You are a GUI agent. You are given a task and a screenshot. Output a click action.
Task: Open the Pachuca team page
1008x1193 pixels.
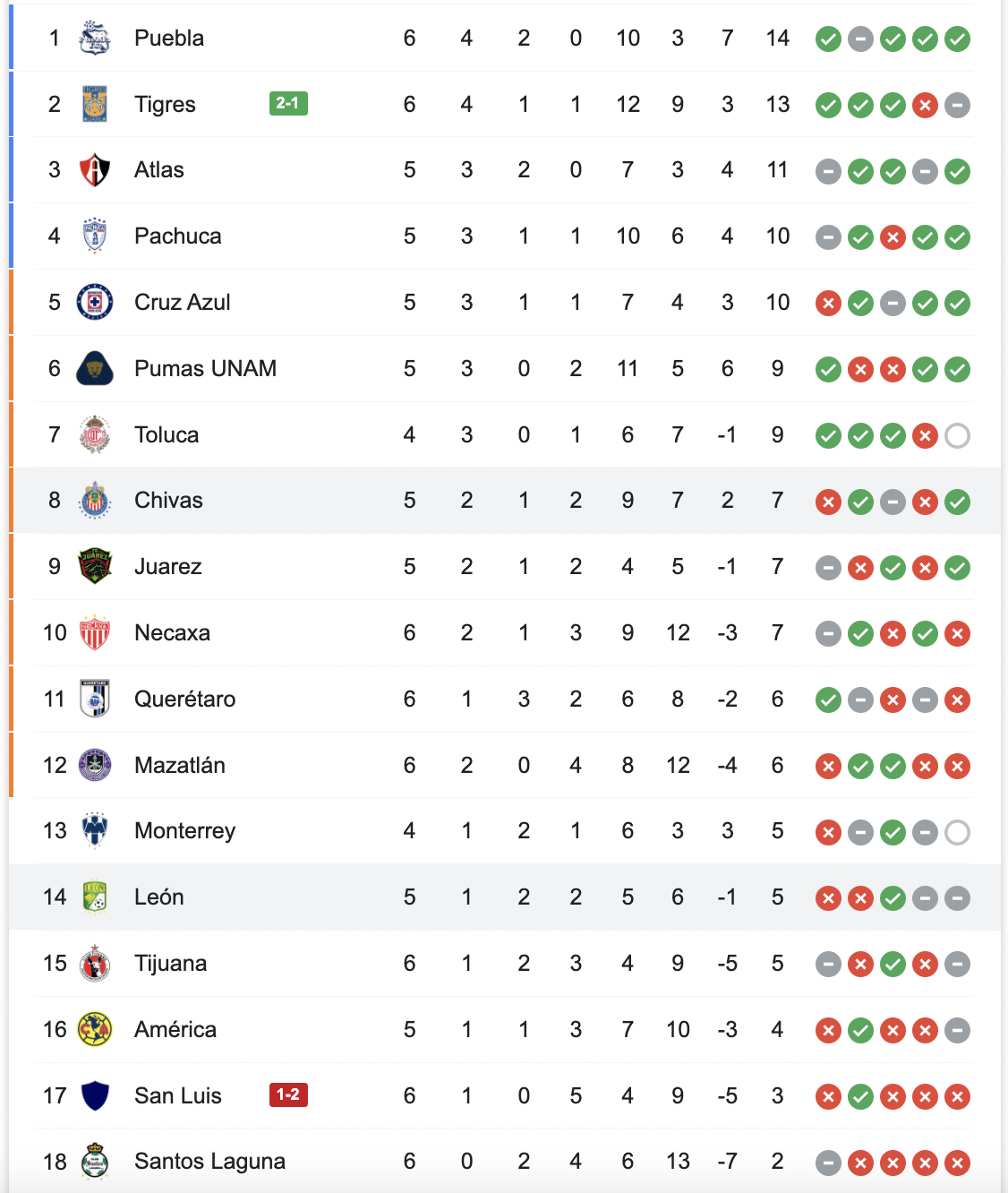point(177,236)
